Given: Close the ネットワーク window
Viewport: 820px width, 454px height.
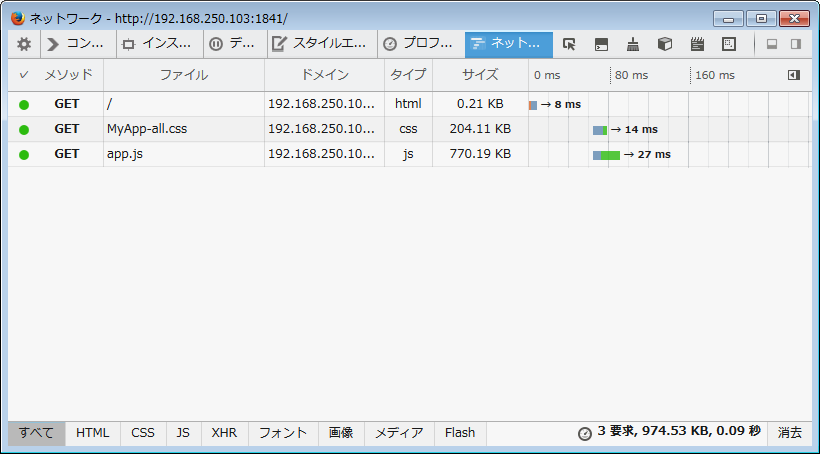Looking at the screenshot, I should (794, 19).
